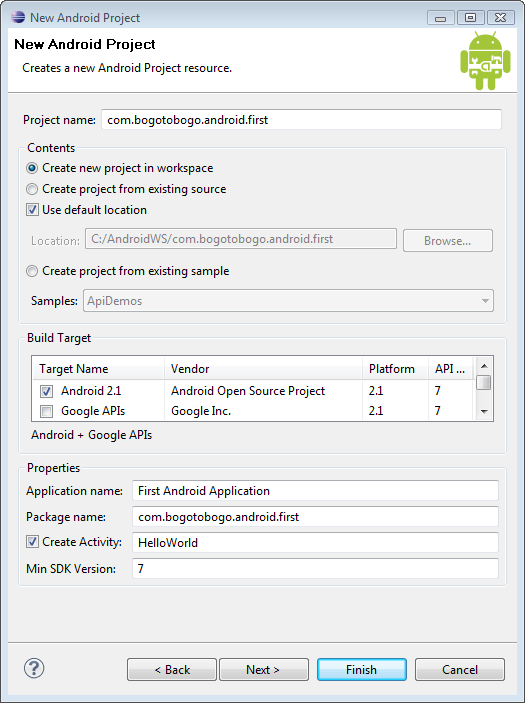The height and width of the screenshot is (703, 525).
Task: Click the Eclipse icon in title bar
Action: [x=18, y=17]
